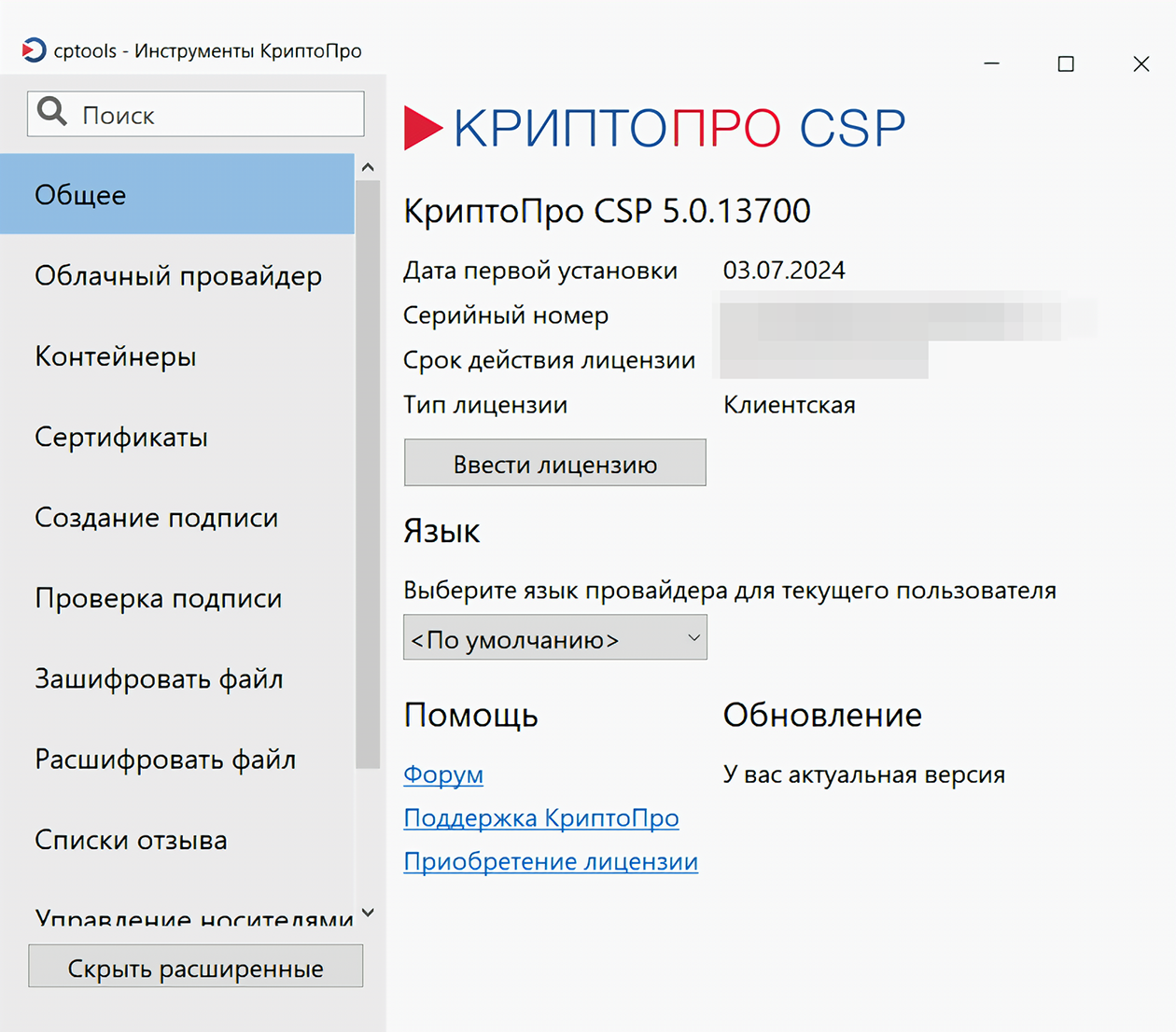Select Зашифровать файл in sidebar
The width and height of the screenshot is (1176, 1032).
point(177,678)
